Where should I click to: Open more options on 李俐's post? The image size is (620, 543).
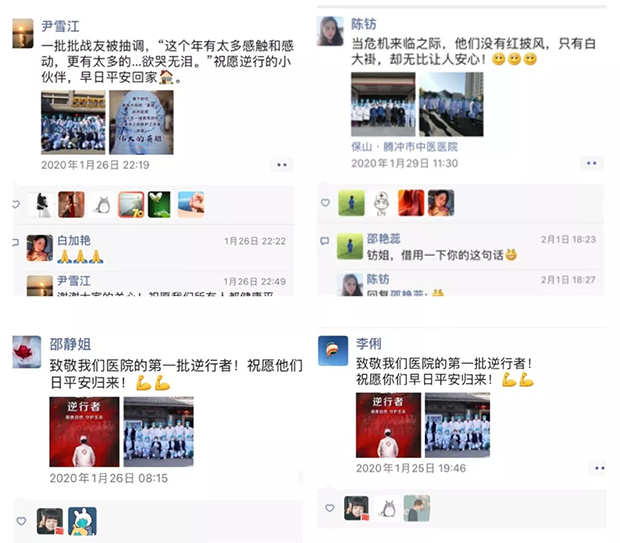coord(599,468)
